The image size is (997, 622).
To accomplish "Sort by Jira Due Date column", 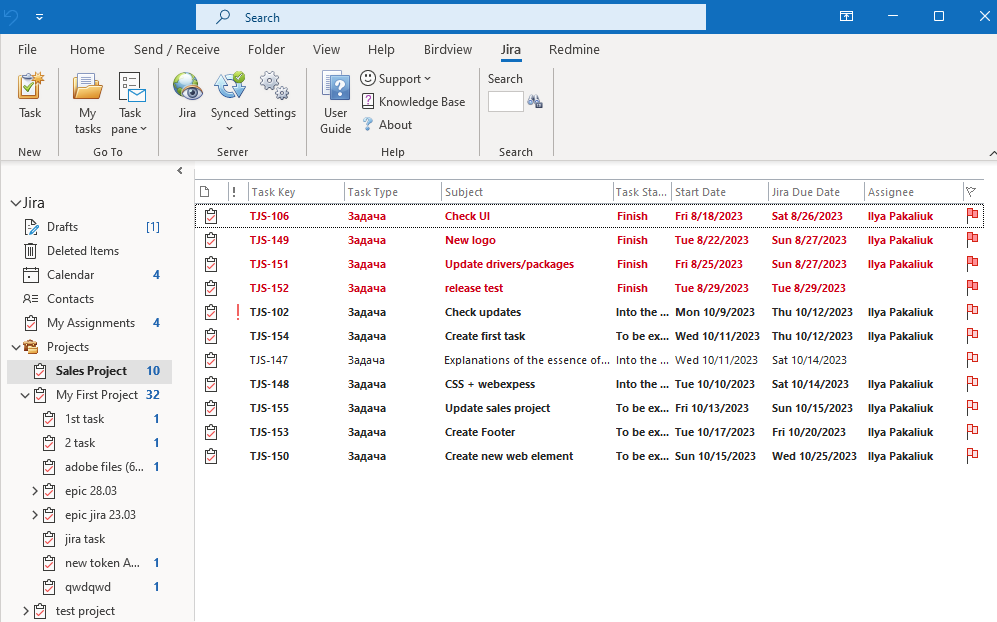I will (816, 192).
